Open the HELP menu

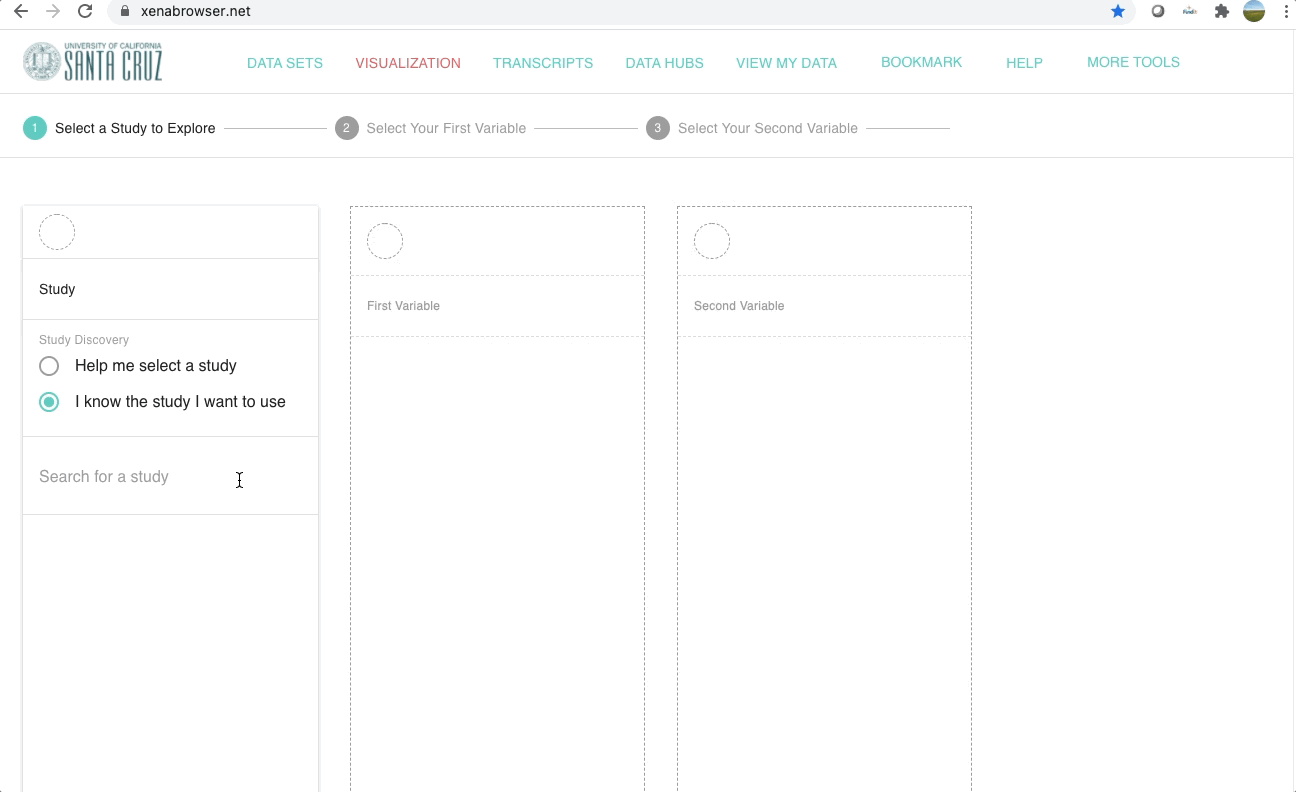(1024, 62)
